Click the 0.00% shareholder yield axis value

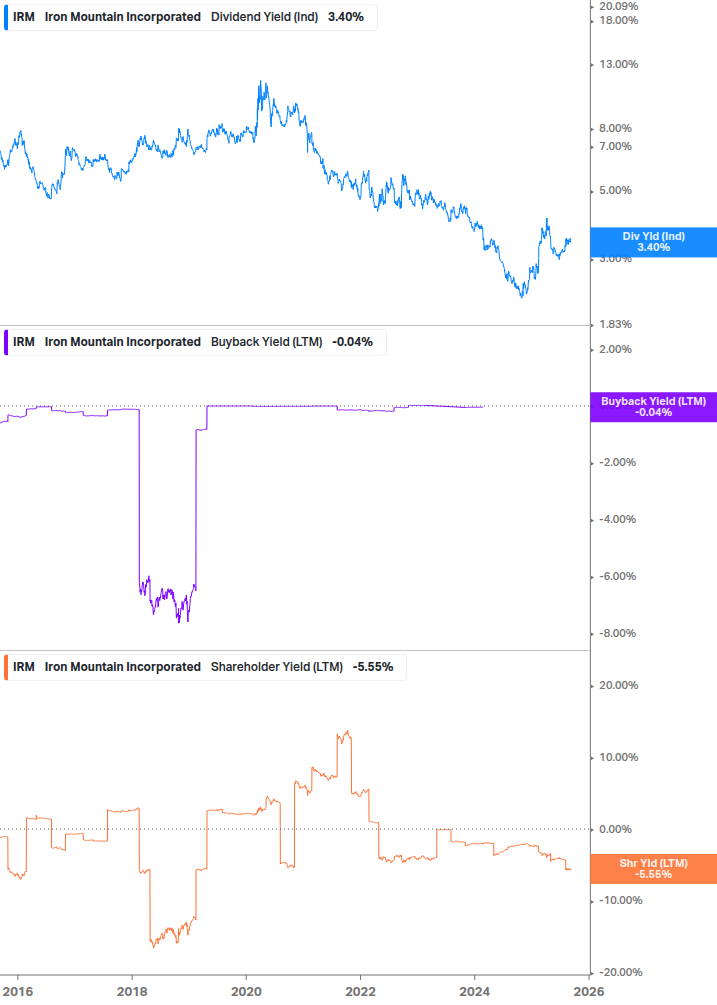(x=615, y=829)
